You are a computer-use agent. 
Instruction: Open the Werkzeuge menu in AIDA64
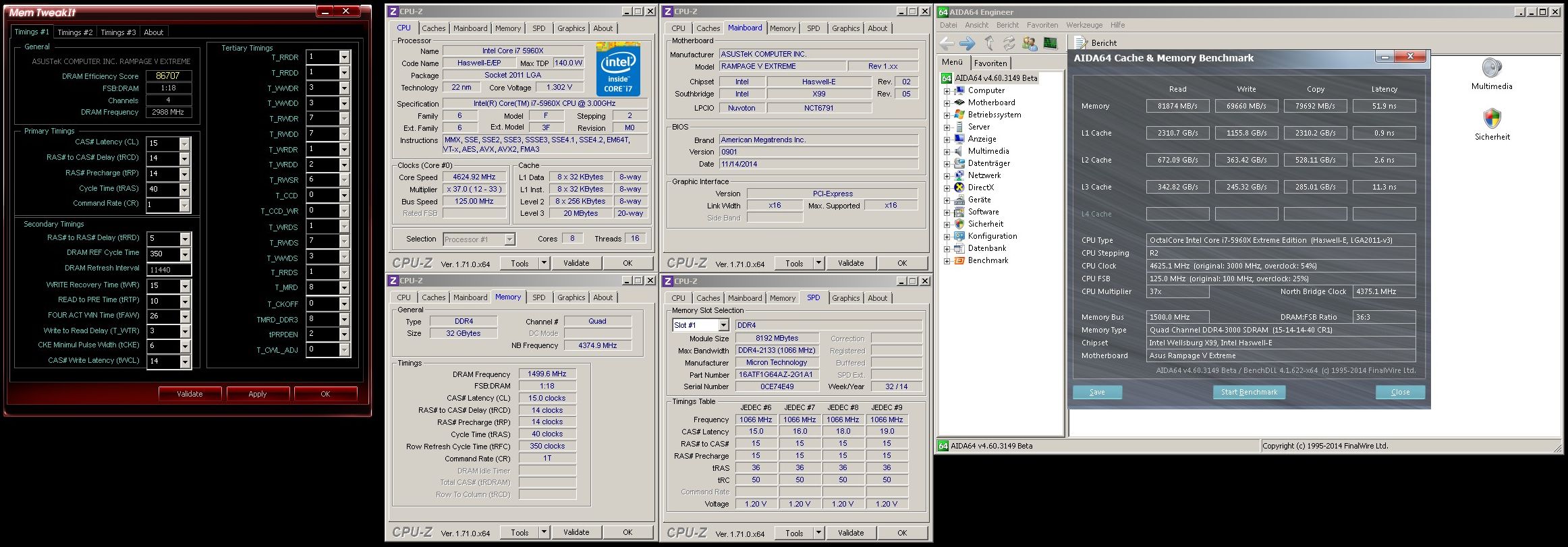coord(1084,25)
